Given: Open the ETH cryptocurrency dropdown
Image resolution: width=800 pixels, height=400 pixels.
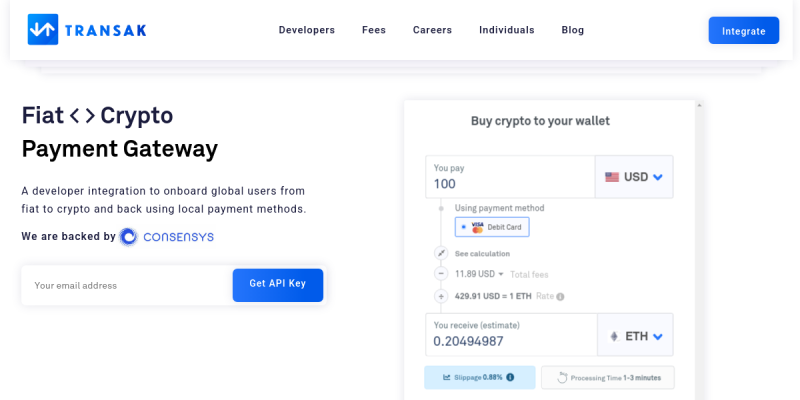Looking at the screenshot, I should coord(657,336).
